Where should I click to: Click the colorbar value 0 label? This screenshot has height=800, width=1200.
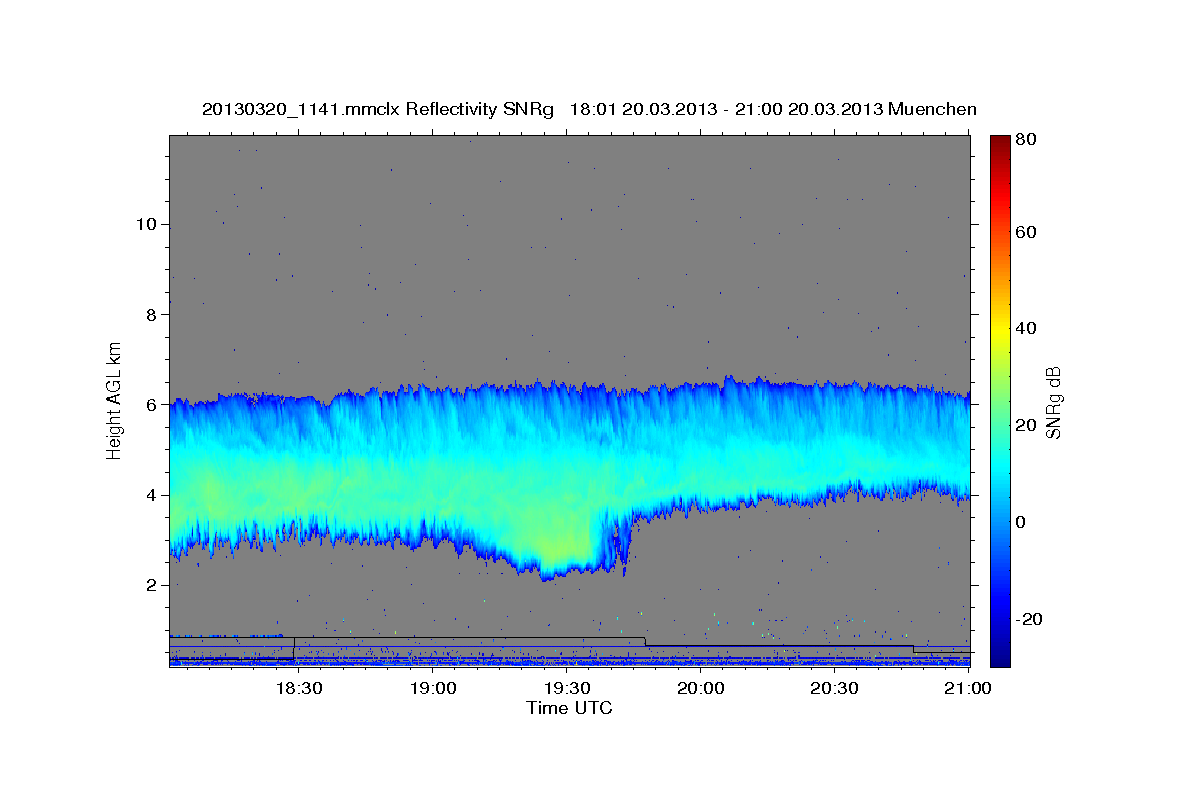[1021, 522]
